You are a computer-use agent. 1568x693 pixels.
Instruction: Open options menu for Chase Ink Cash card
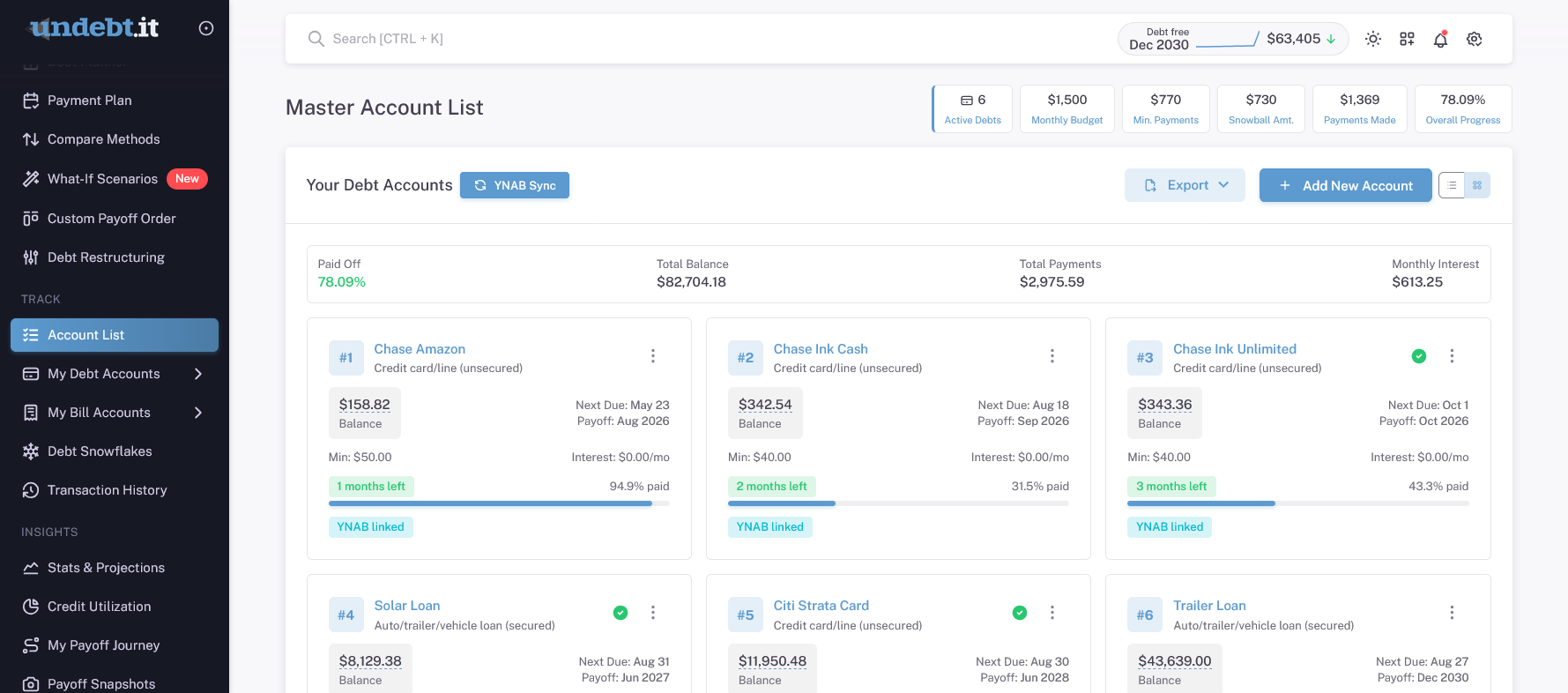point(1052,356)
